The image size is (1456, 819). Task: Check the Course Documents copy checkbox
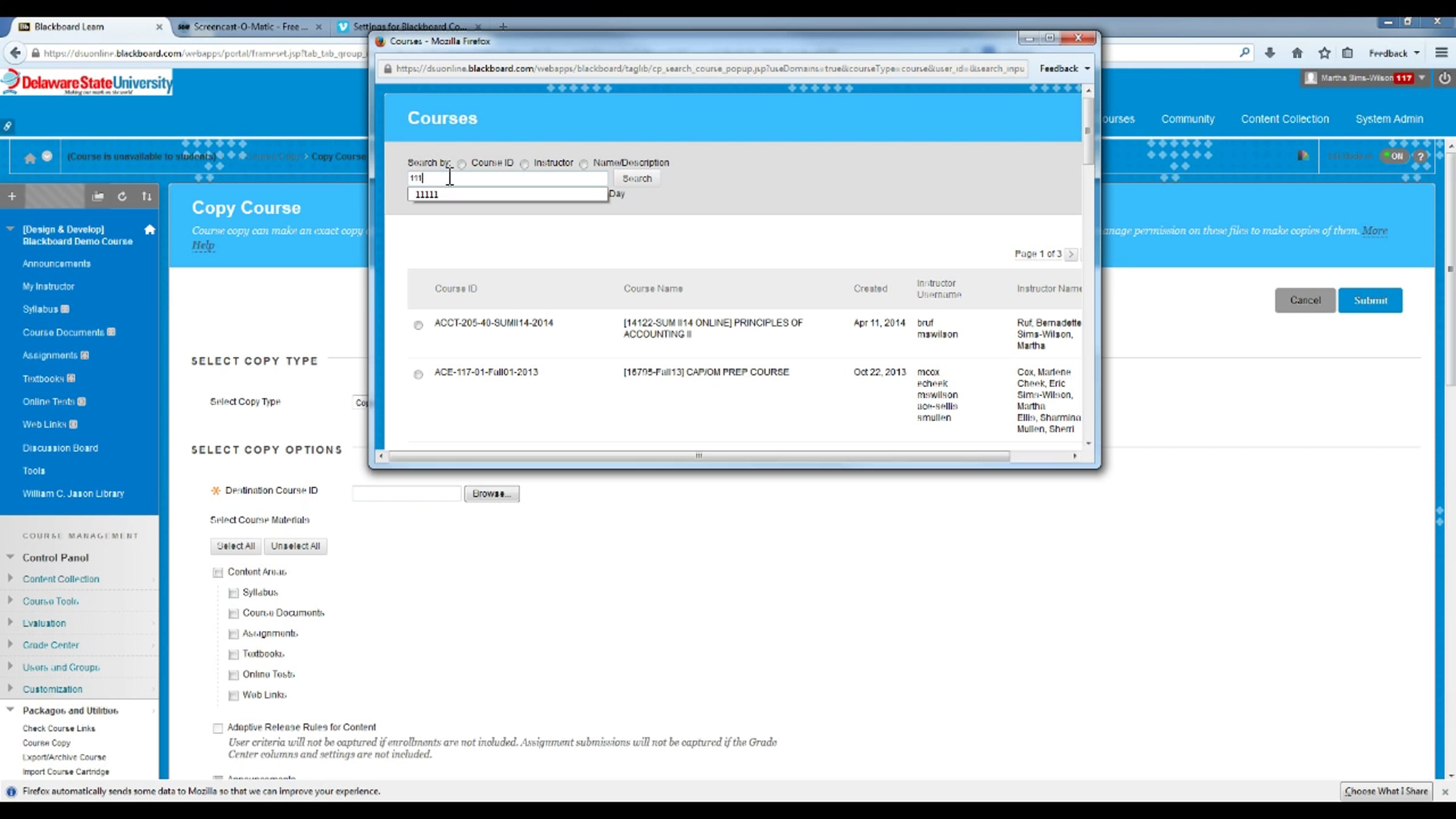[234, 614]
